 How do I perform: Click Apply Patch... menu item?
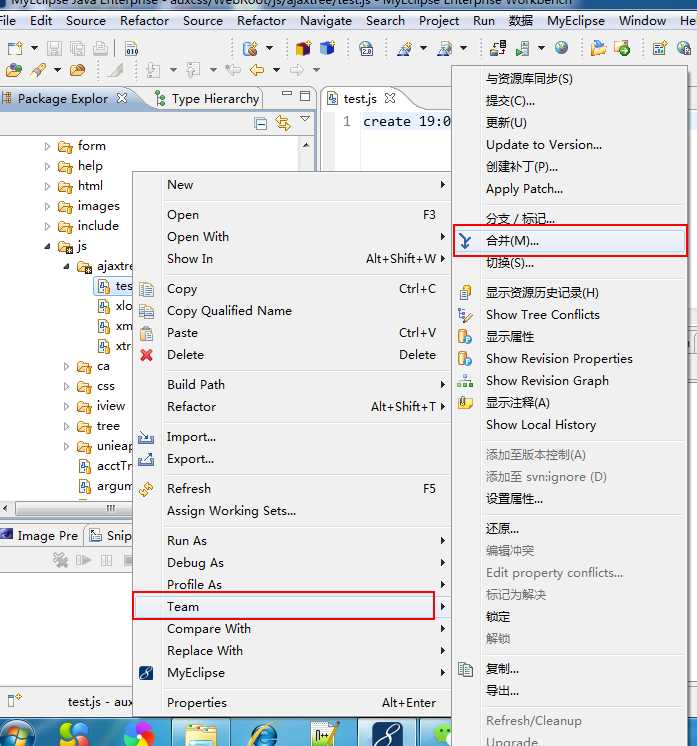pos(570,189)
